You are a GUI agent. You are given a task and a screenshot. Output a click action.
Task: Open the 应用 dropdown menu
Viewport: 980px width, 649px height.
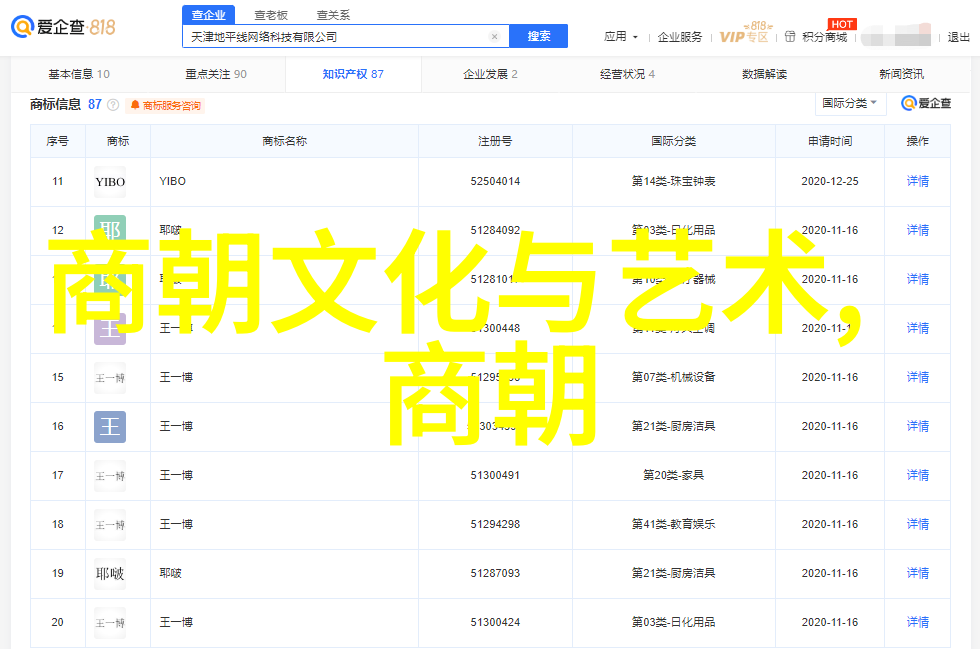(620, 37)
